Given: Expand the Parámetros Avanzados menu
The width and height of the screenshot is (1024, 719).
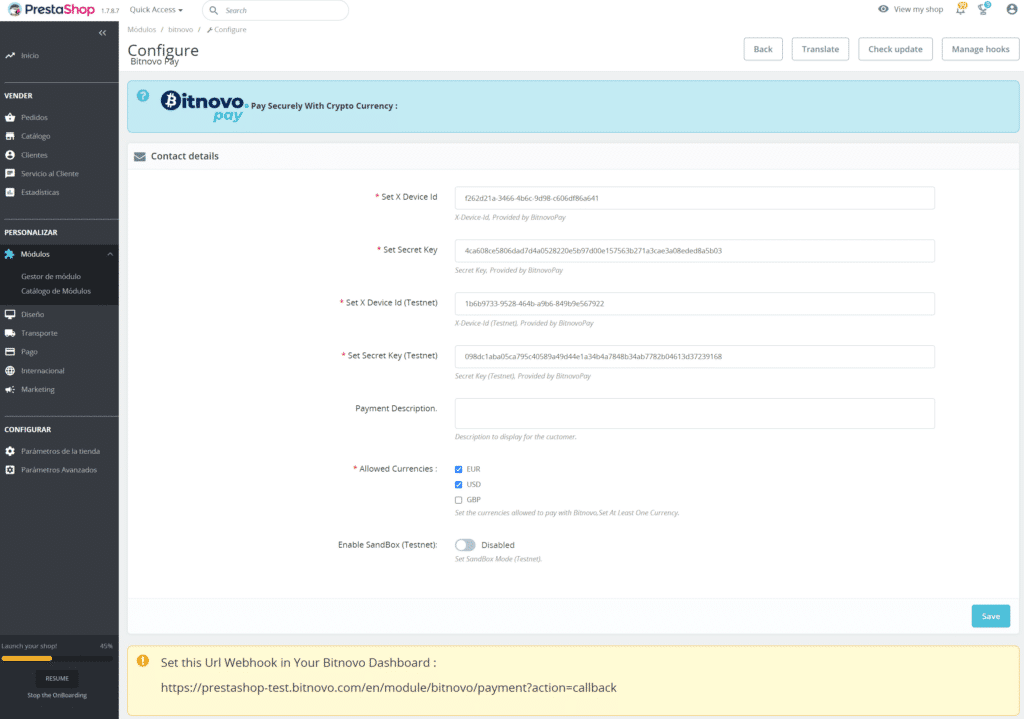Looking at the screenshot, I should (x=59, y=469).
